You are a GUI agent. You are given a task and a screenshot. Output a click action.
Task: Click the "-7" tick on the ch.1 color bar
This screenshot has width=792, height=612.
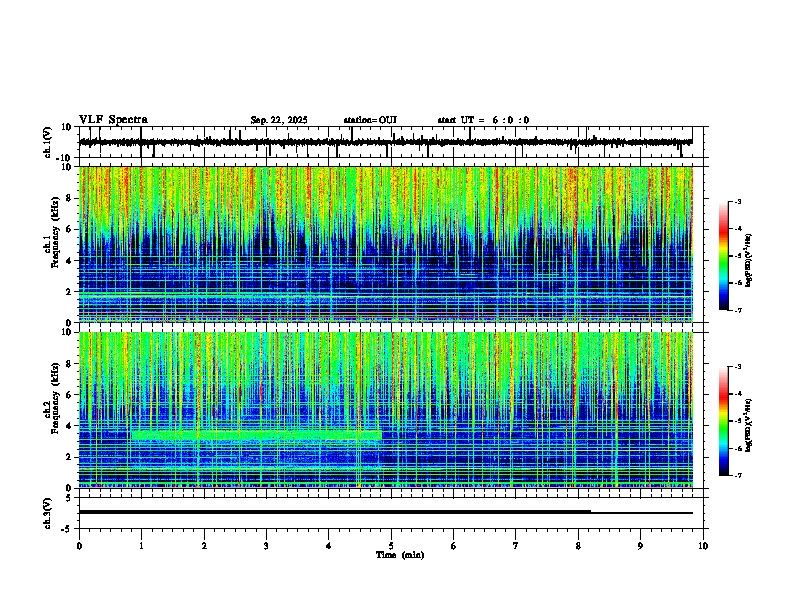[737, 310]
